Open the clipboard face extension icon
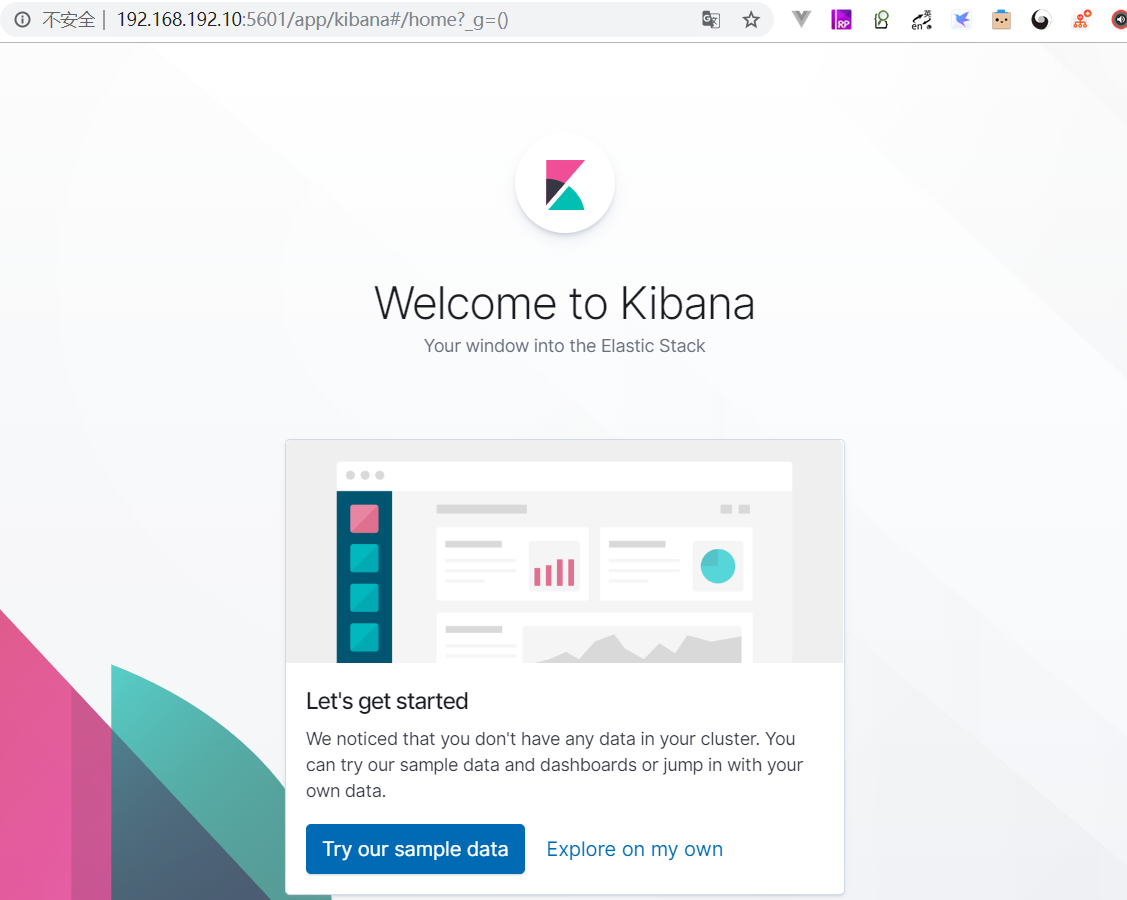Viewport: 1127px width, 900px height. click(x=1001, y=19)
